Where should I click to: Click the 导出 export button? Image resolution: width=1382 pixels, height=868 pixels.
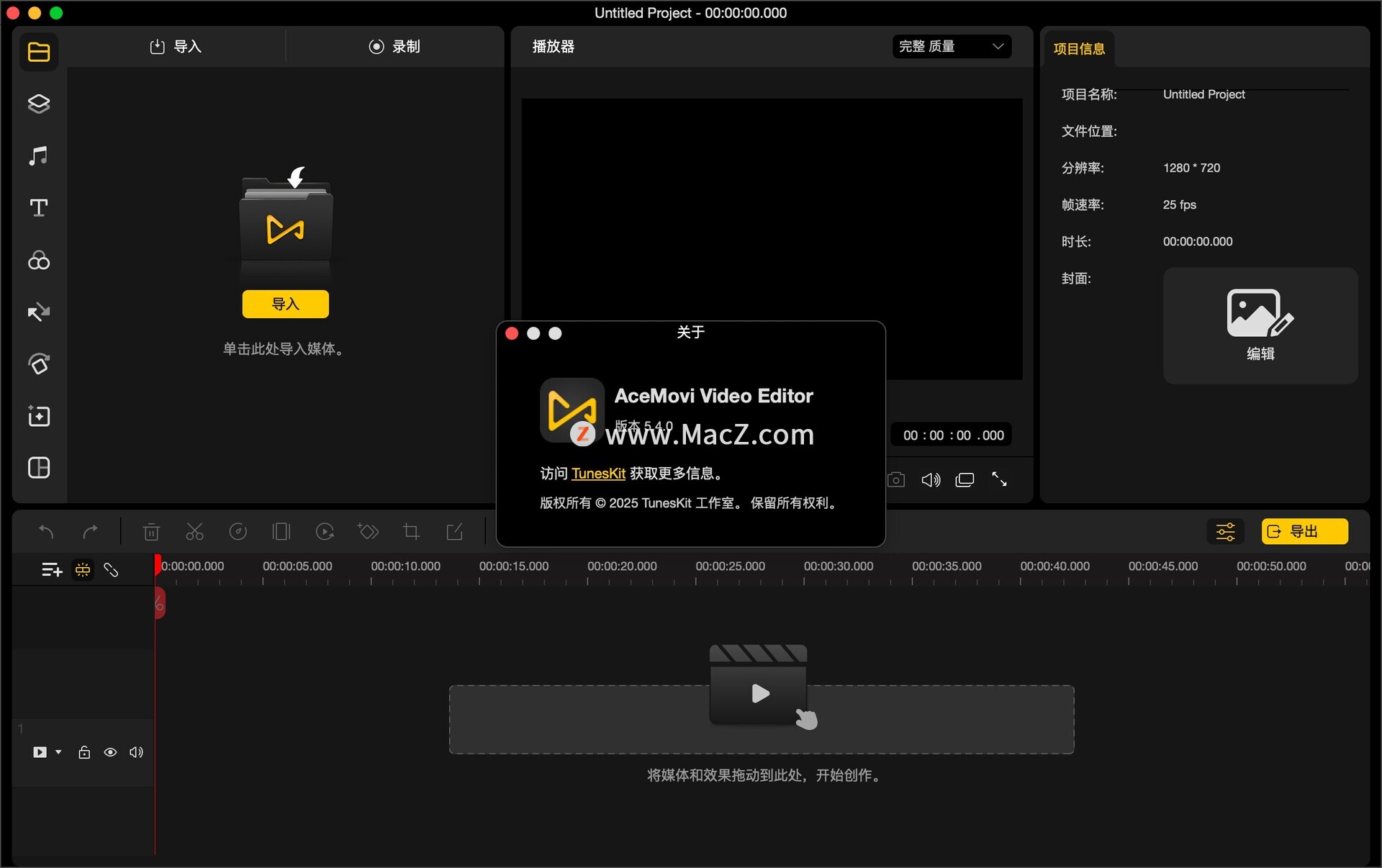(x=1304, y=532)
